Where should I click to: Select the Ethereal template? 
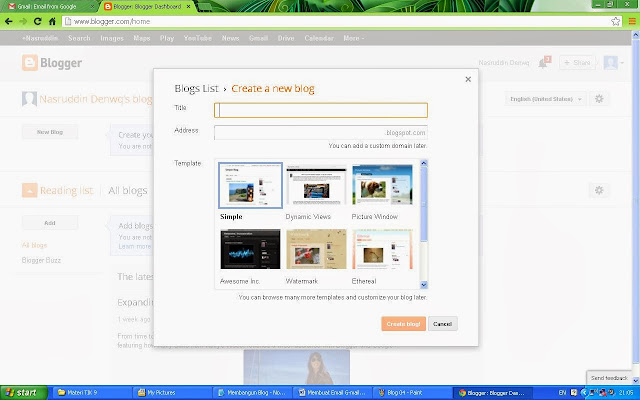click(382, 249)
